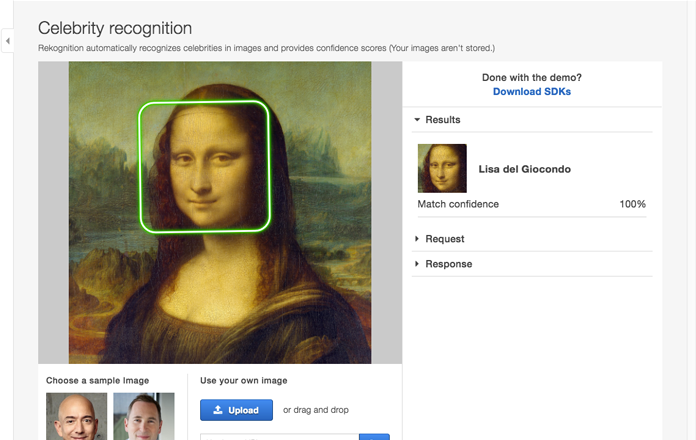Click the Upload button
The height and width of the screenshot is (440, 696).
tap(236, 410)
